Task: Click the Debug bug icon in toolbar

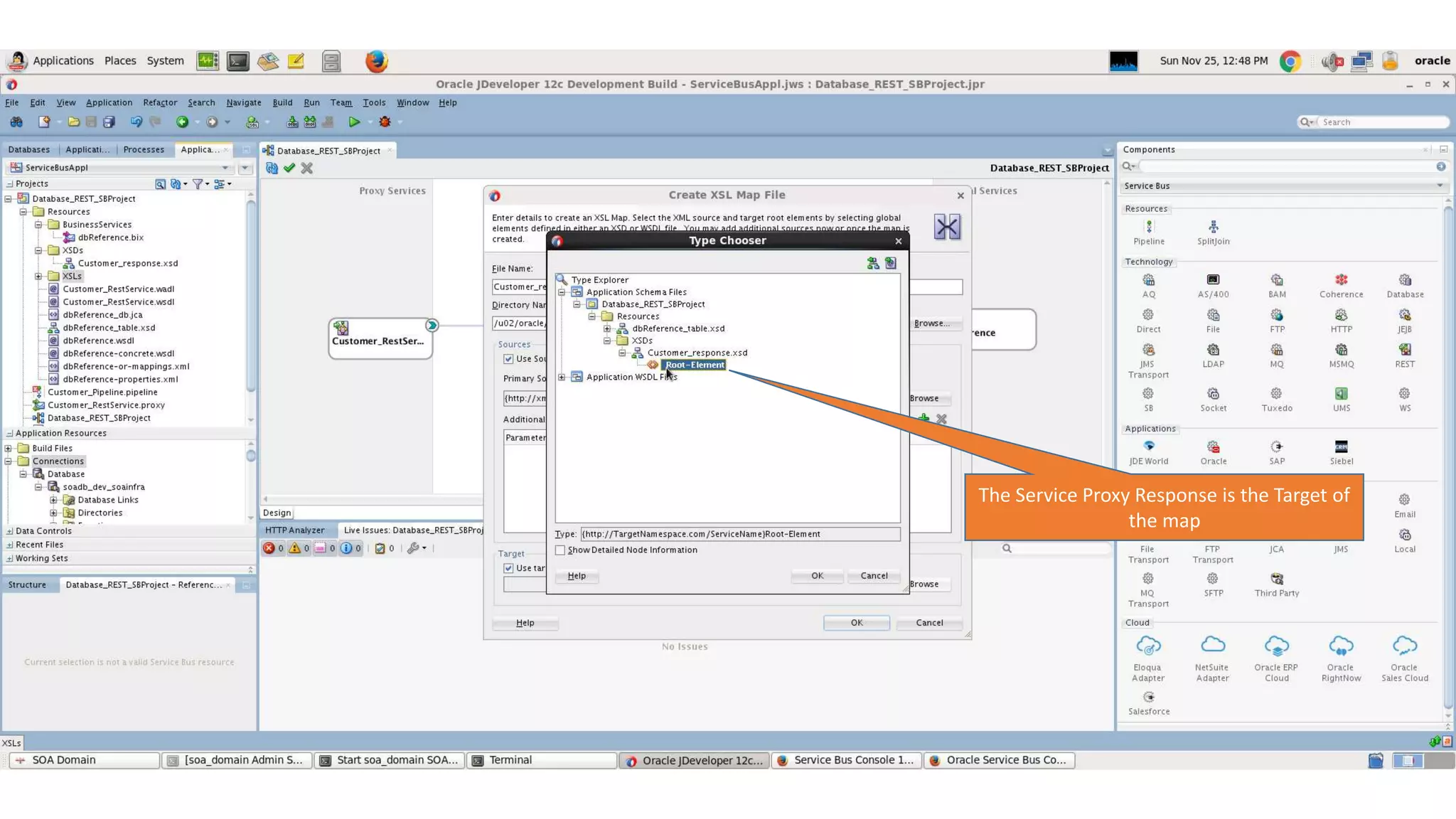Action: (x=385, y=122)
